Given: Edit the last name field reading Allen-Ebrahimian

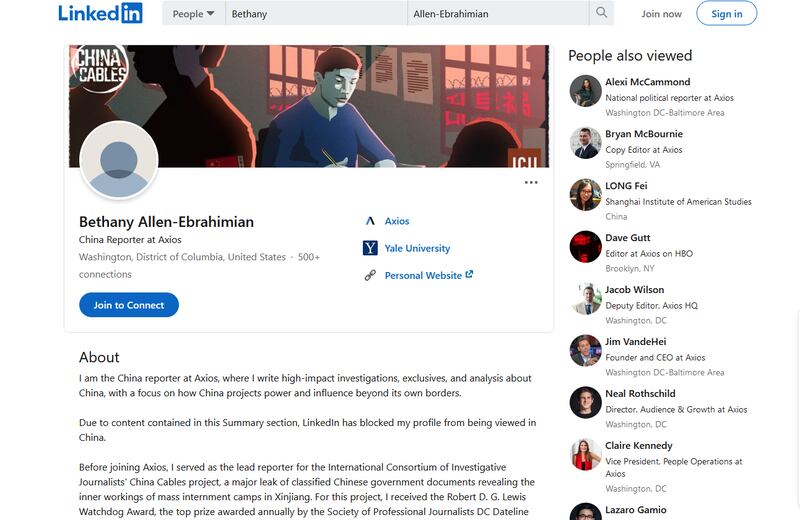Looking at the screenshot, I should click(498, 14).
